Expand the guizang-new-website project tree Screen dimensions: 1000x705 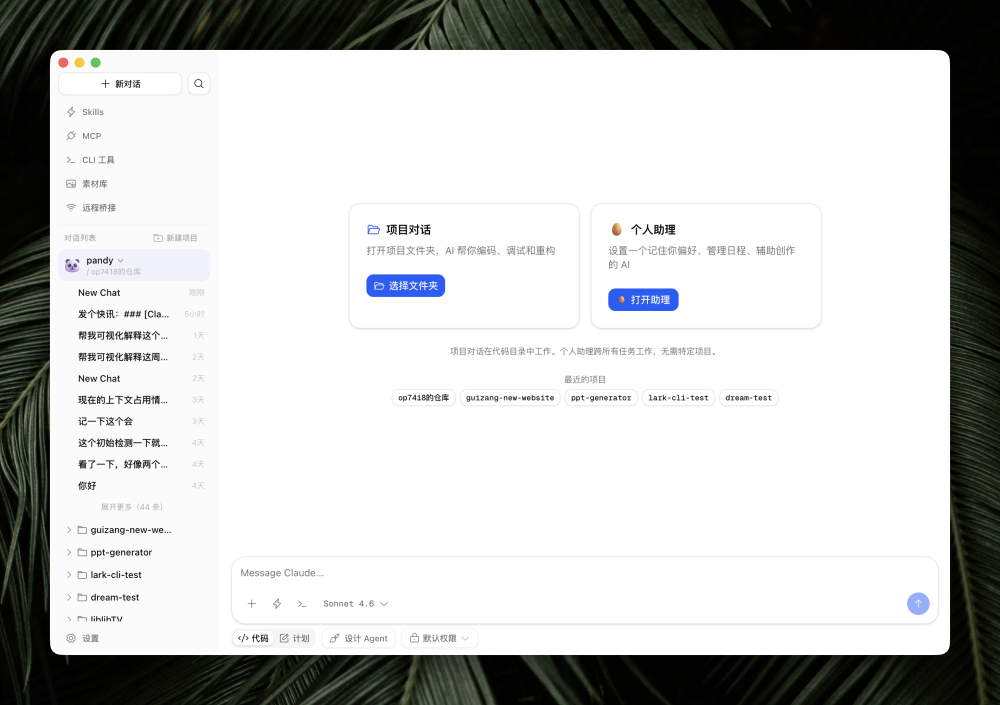click(68, 529)
